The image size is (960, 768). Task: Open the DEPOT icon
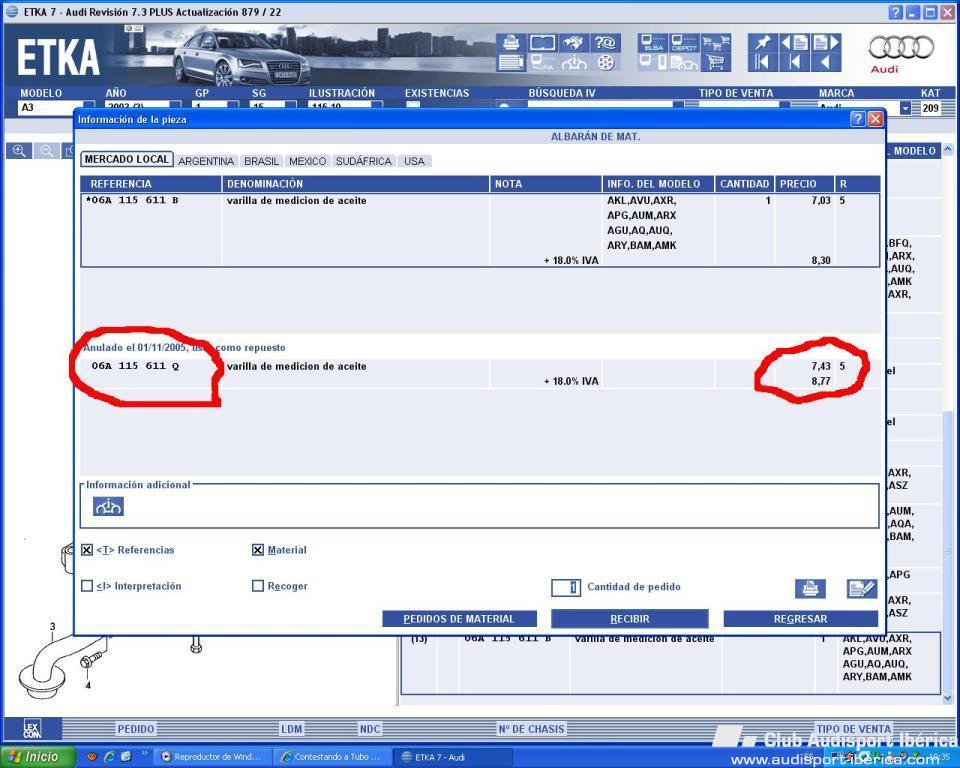684,42
